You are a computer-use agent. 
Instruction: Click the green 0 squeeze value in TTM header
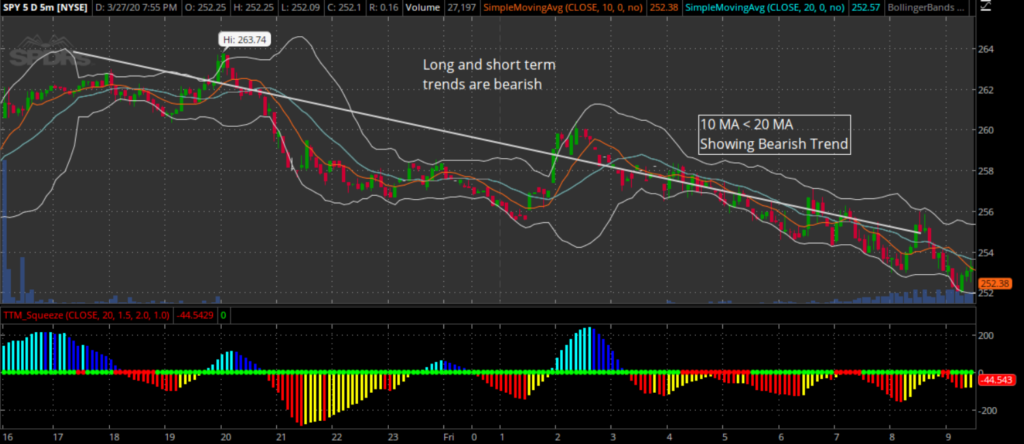coord(223,315)
